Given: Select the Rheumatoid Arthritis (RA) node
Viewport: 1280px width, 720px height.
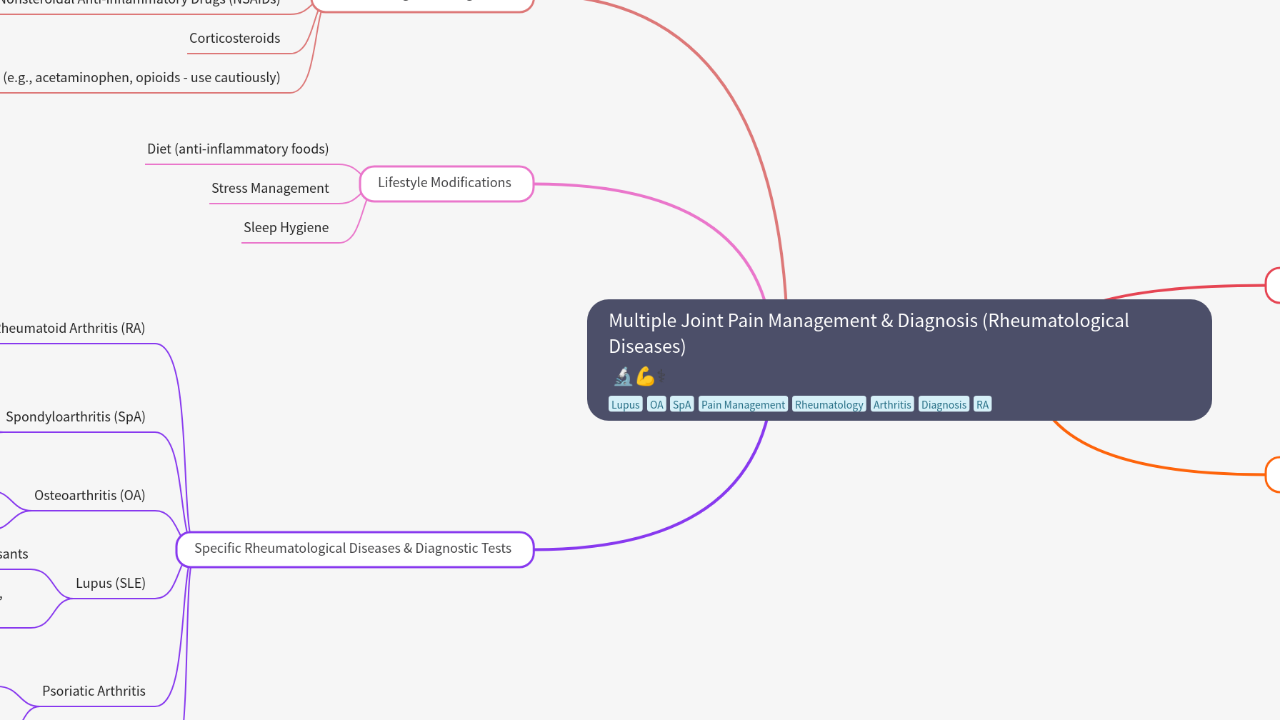Looking at the screenshot, I should coord(72,328).
